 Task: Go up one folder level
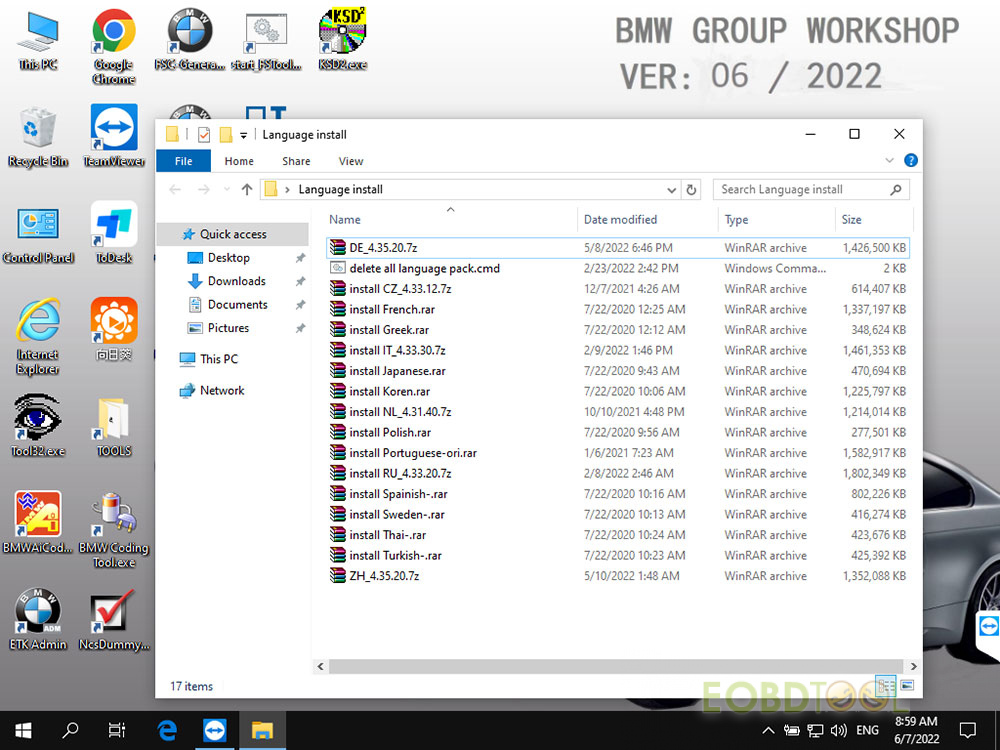[x=247, y=189]
